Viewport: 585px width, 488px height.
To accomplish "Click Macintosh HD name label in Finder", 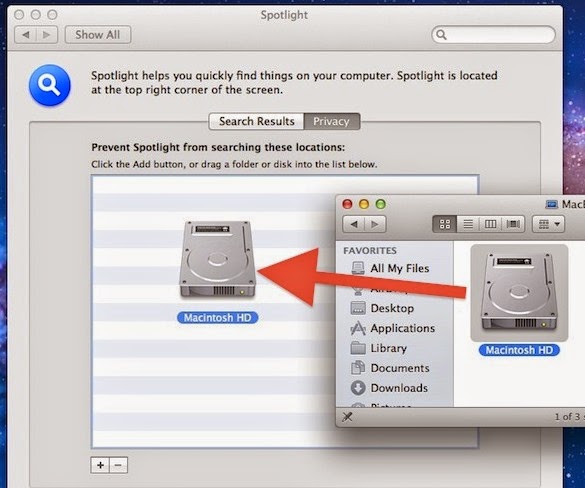I will [x=519, y=350].
